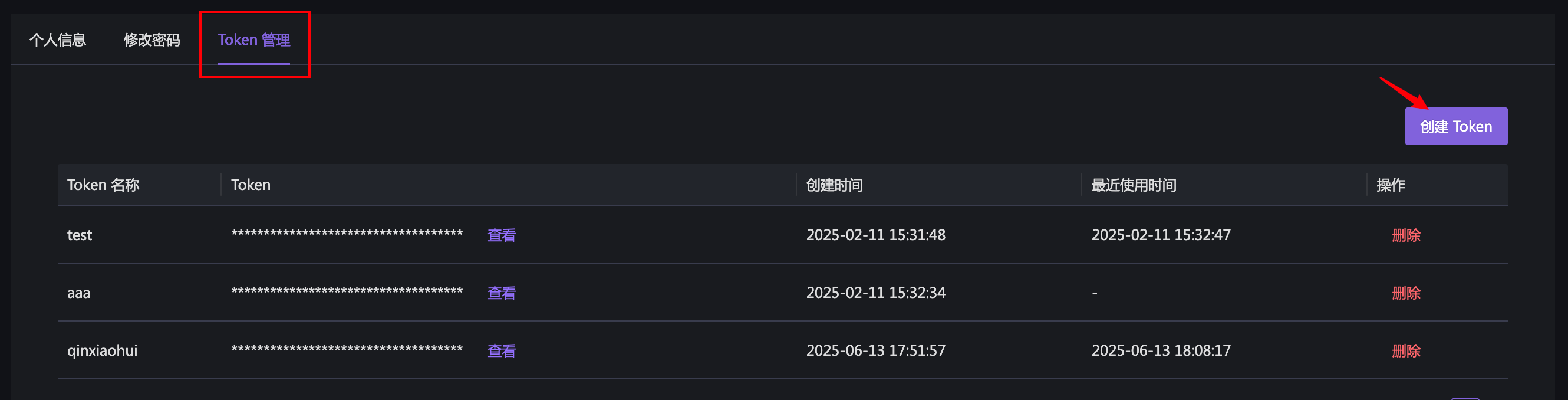The image size is (1568, 400).
Task: Click the 创建 Token button
Action: pyautogui.click(x=1455, y=127)
